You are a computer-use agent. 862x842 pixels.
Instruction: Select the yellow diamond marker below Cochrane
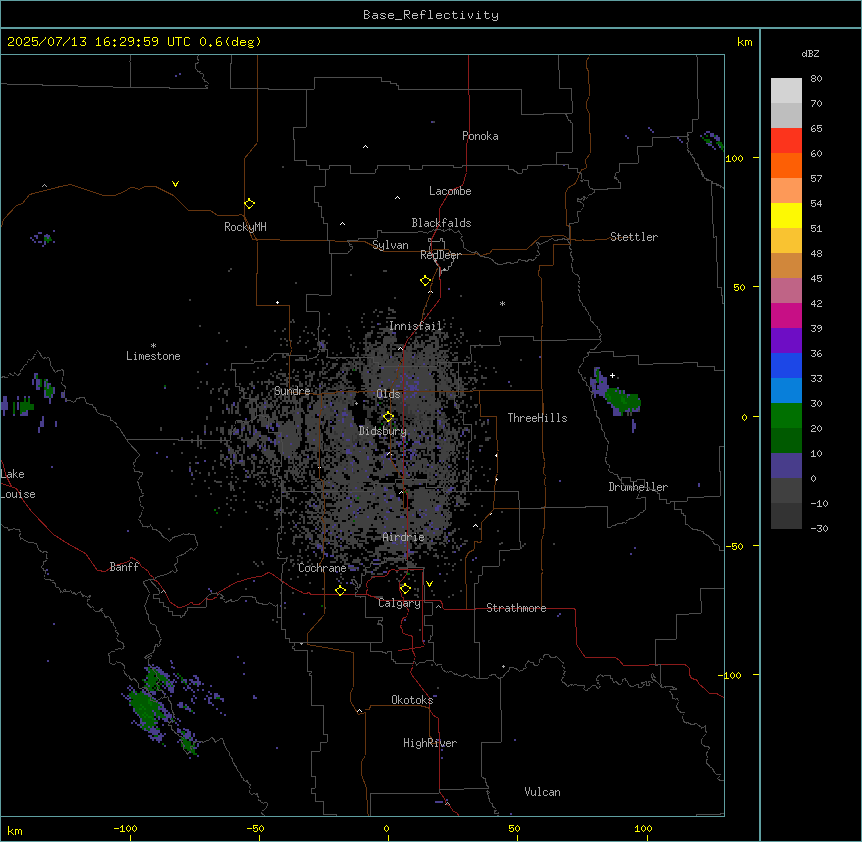point(340,590)
